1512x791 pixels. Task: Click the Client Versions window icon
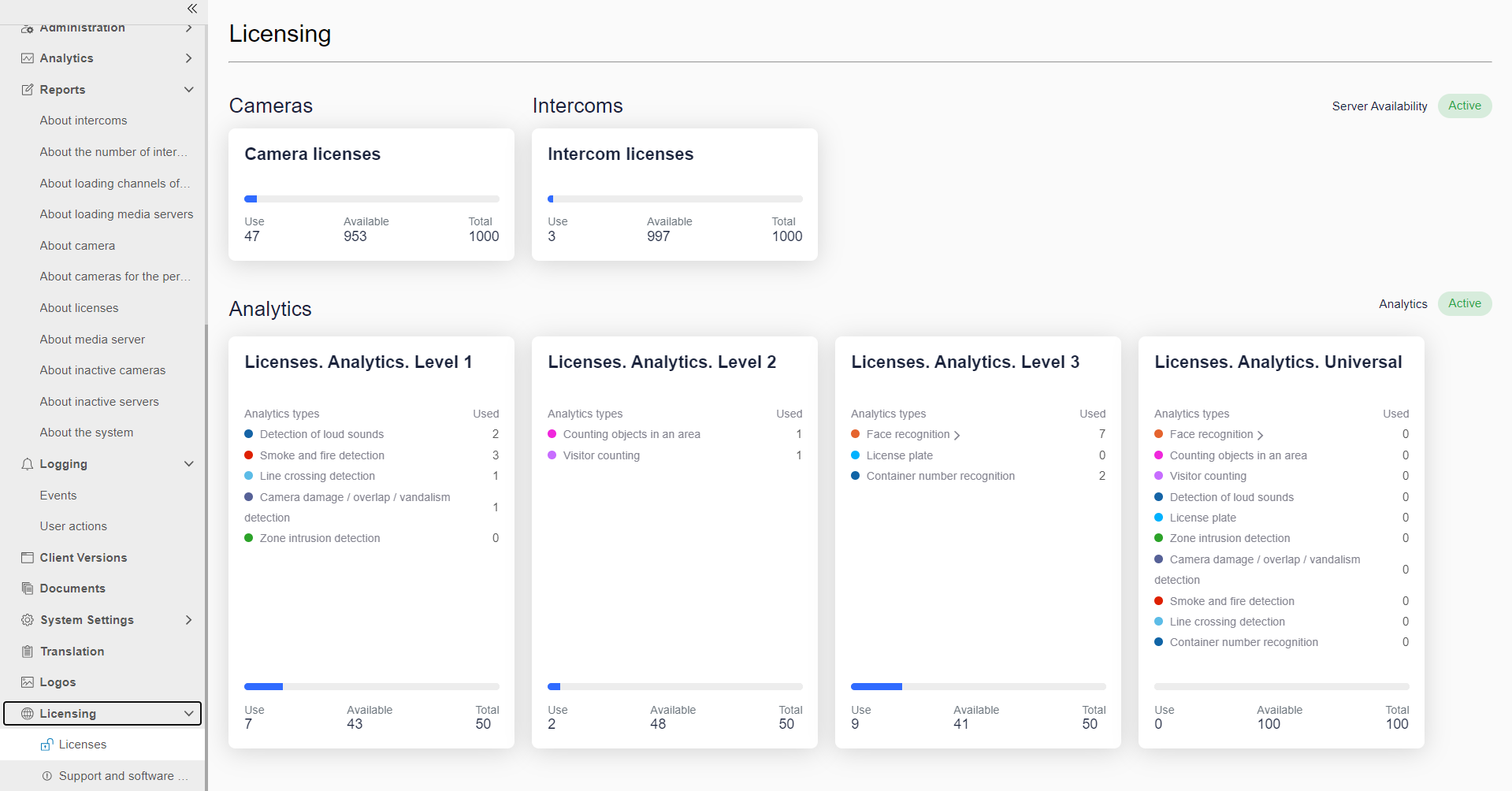coord(28,558)
